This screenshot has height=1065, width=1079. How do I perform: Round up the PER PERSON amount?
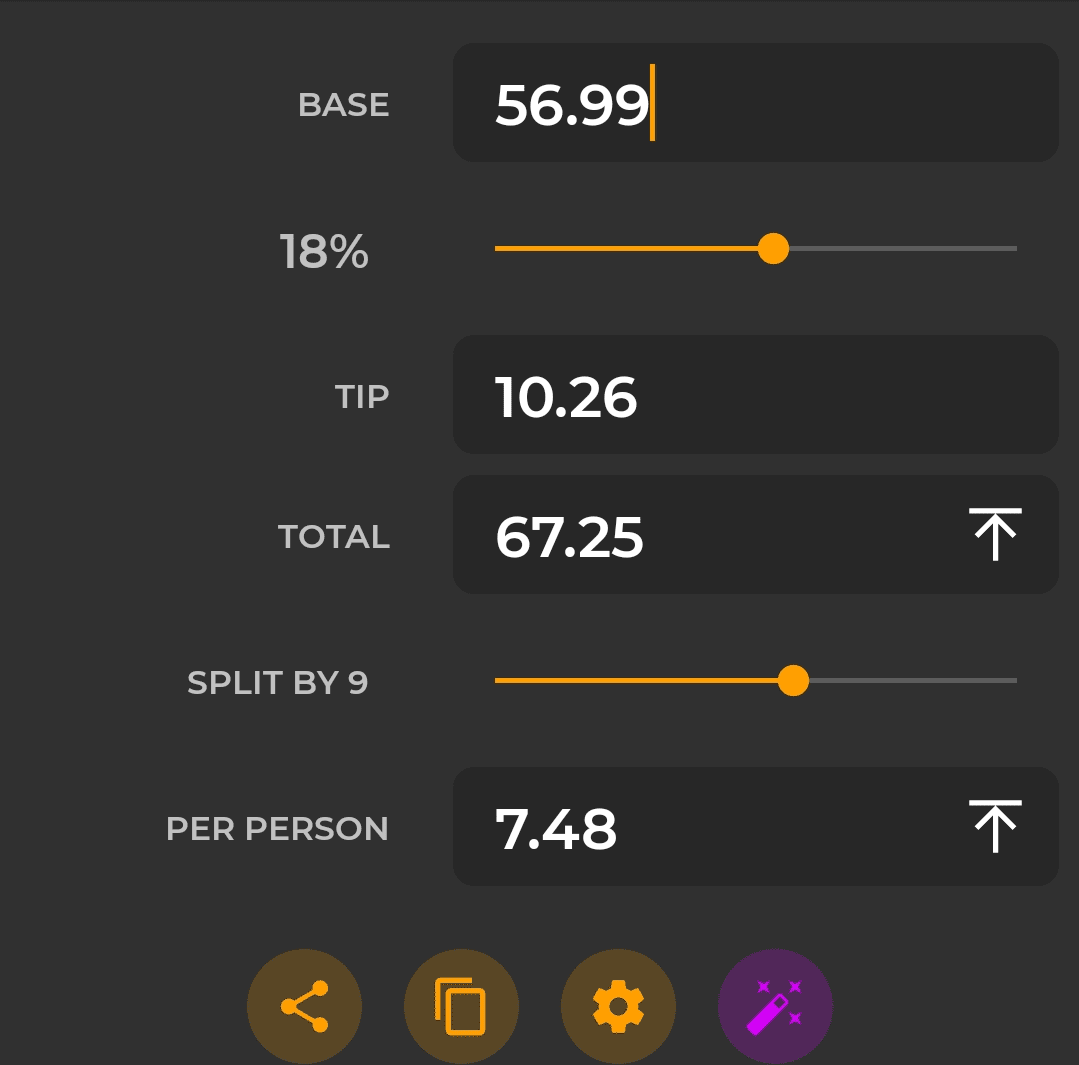(995, 827)
